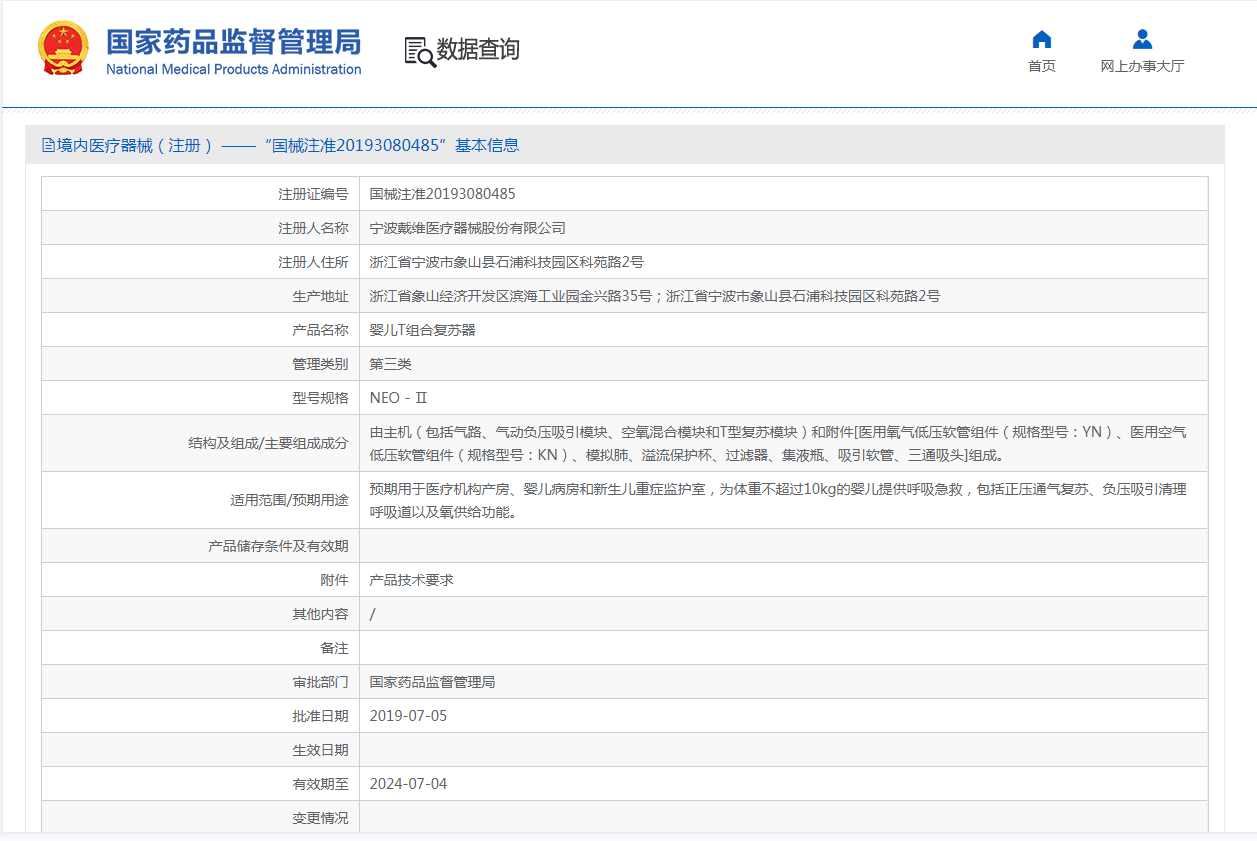Image resolution: width=1257 pixels, height=841 pixels.
Task: Select the slash value in 其他内容 row
Action: coord(373,614)
